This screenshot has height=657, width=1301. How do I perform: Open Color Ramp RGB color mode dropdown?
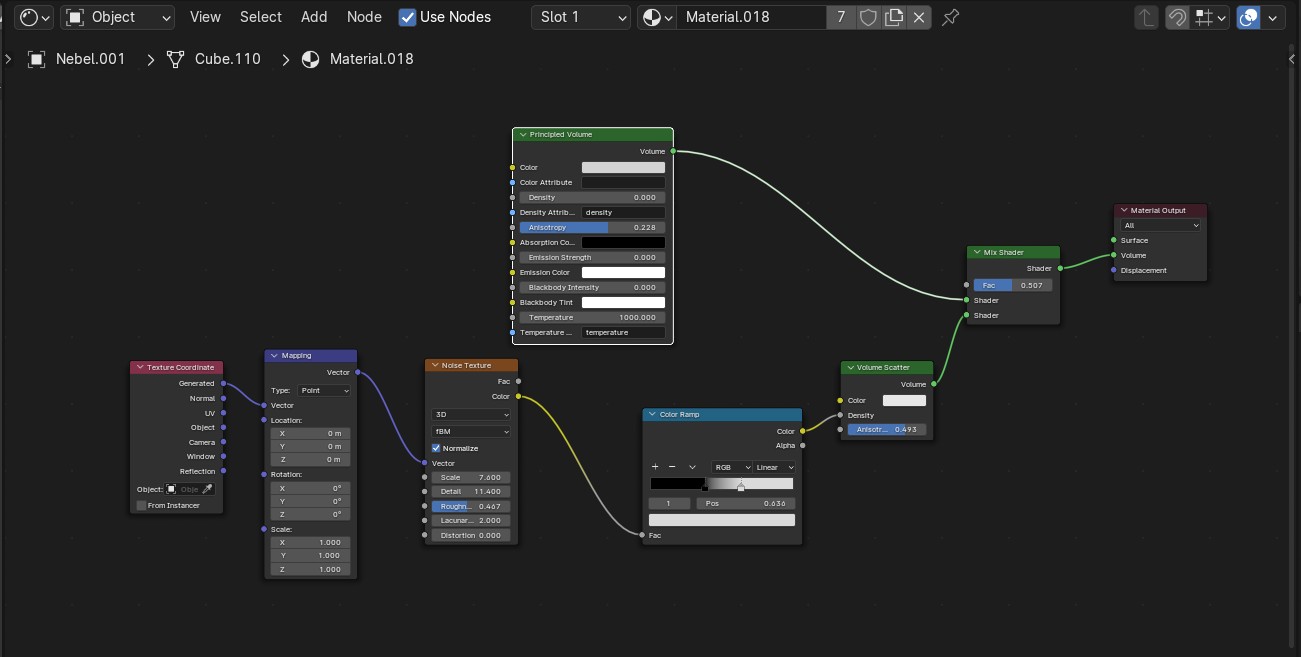point(732,467)
